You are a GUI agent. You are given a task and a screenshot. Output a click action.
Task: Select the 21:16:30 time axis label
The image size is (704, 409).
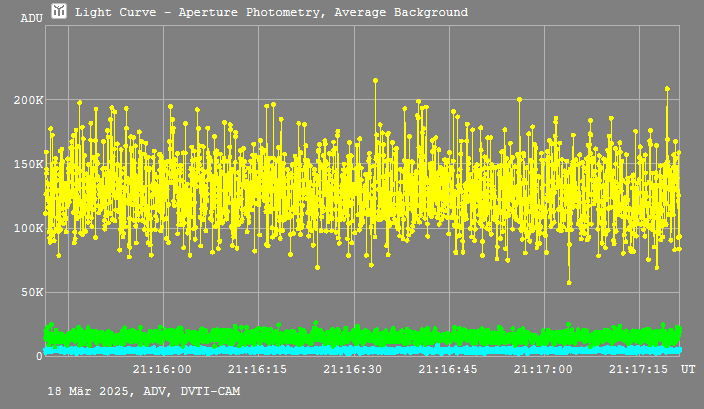point(352,369)
